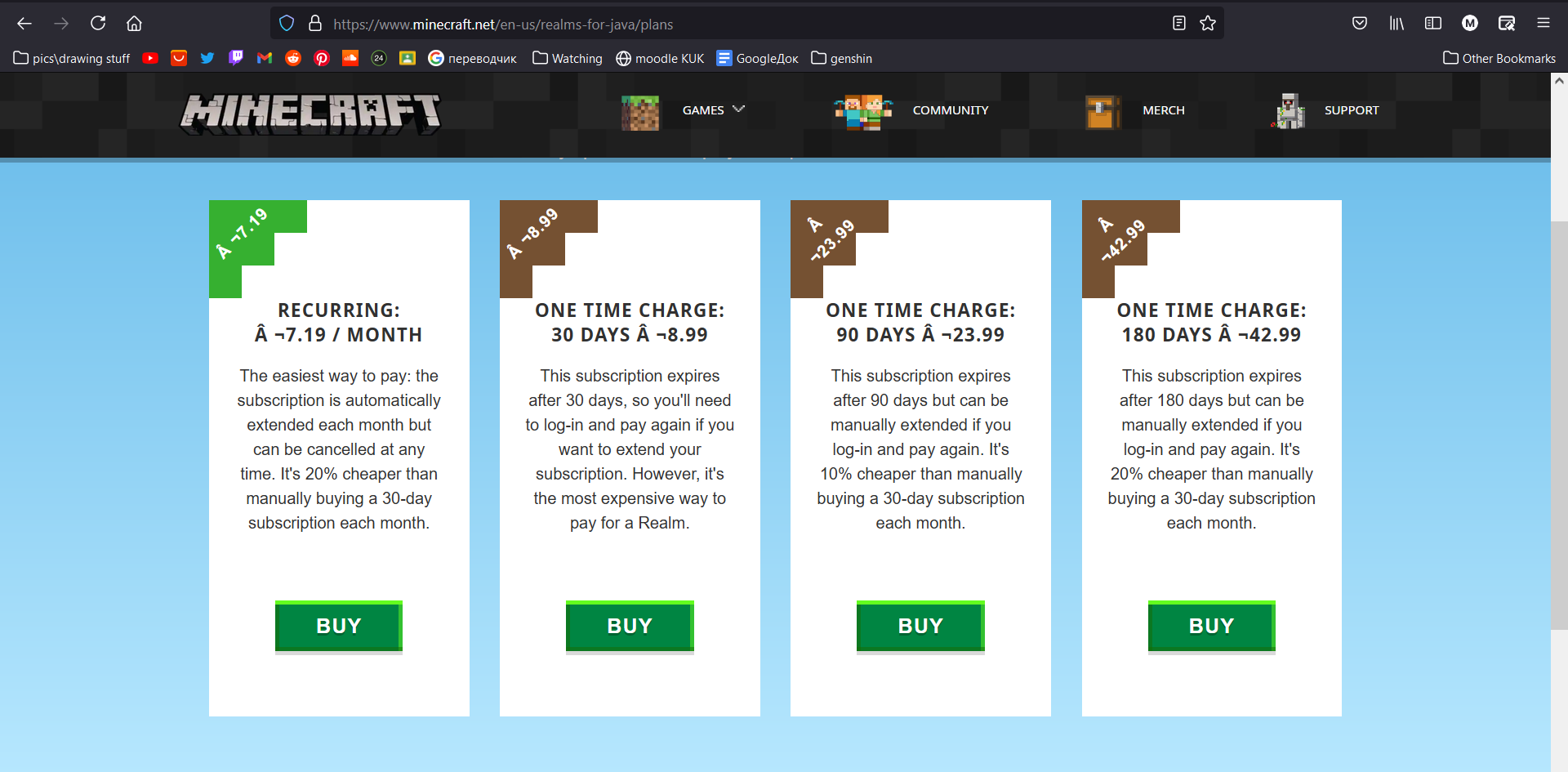Open the Merch menu item
Screen dimensions: 1568x772
[1164, 110]
